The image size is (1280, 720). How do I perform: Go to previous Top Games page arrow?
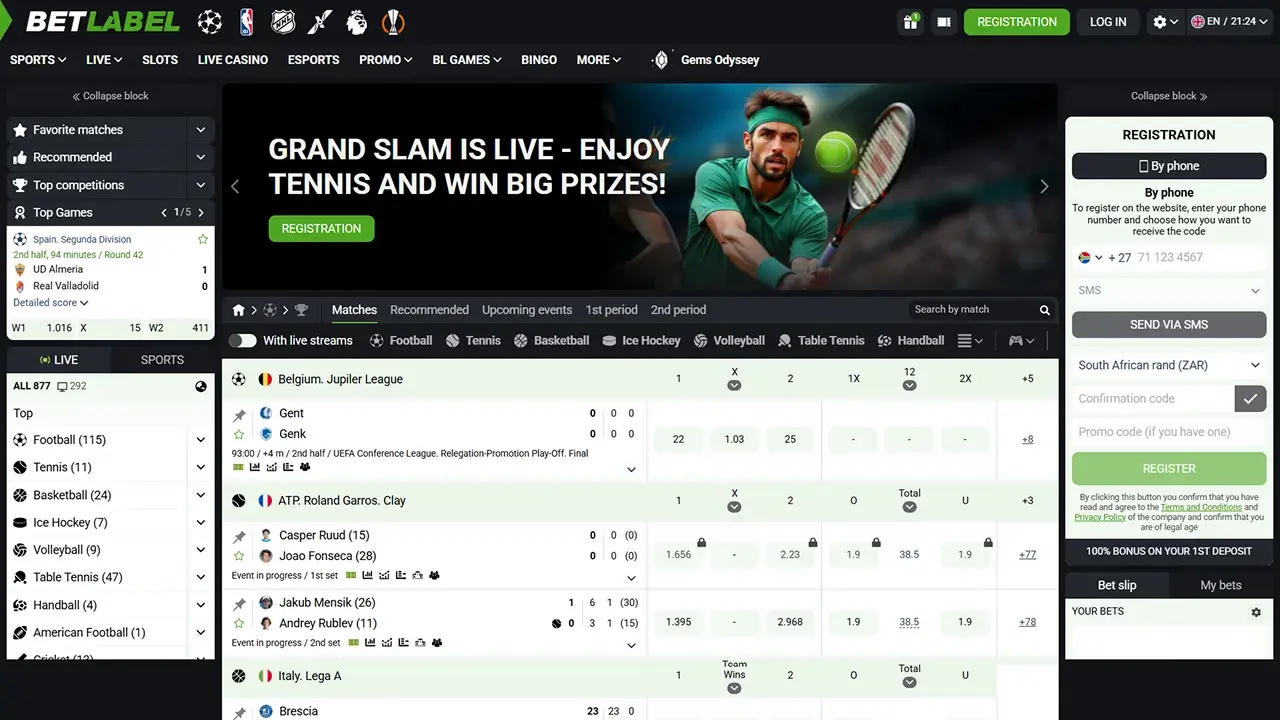pyautogui.click(x=165, y=213)
